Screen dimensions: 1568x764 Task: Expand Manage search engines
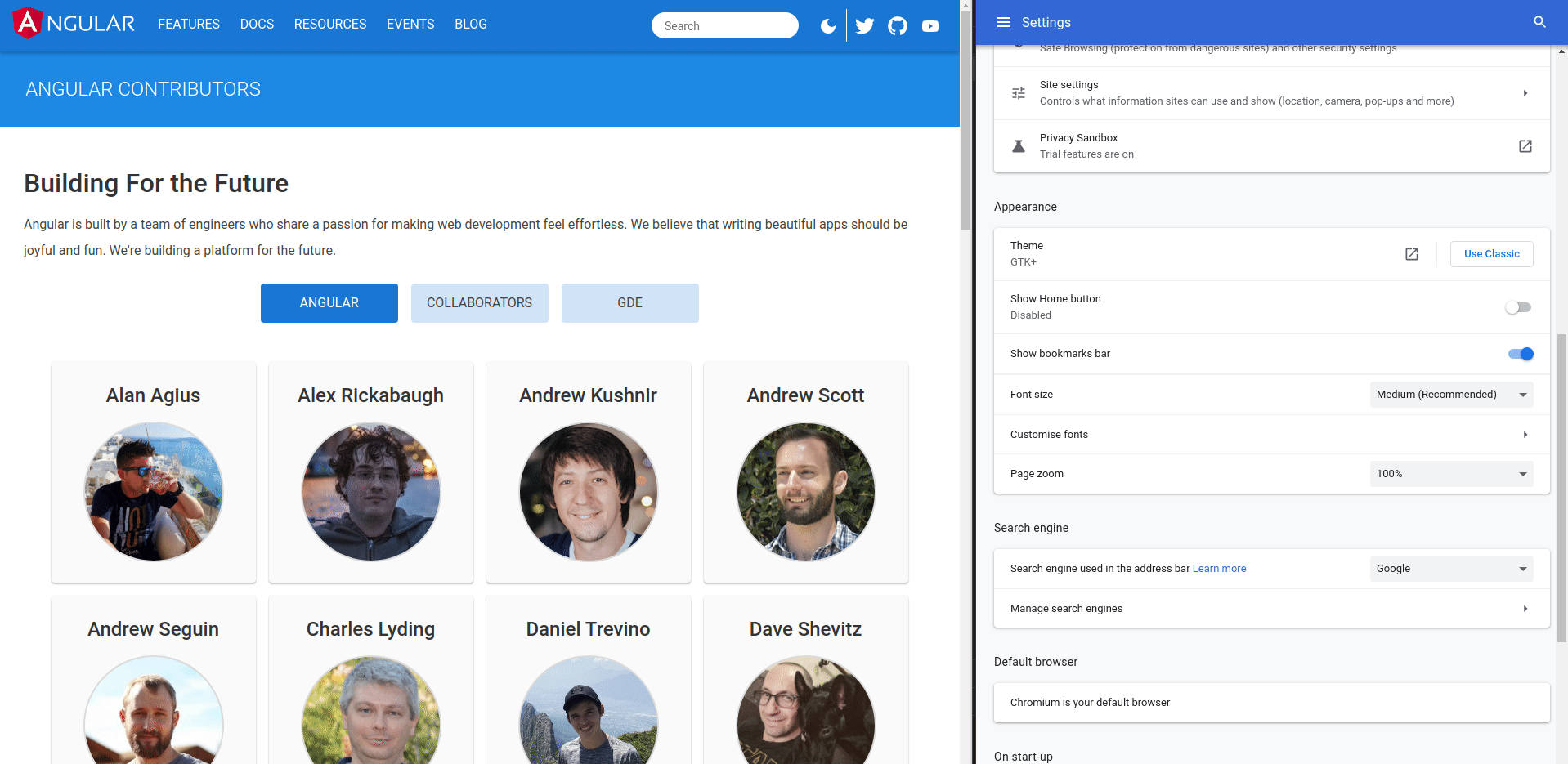[1271, 609]
